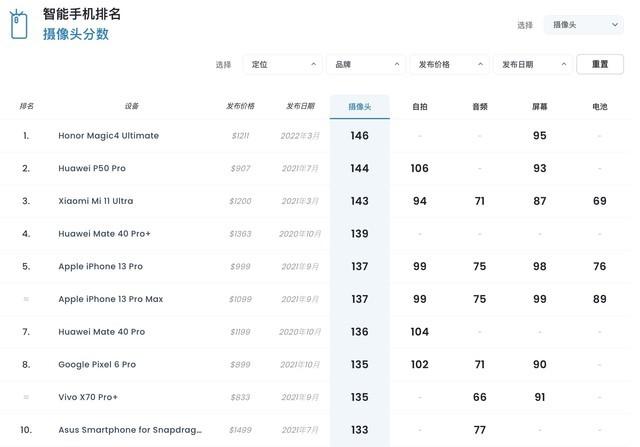640x447 pixels.
Task: Open Xiaomi Mi 11 Ultra device link
Action: (x=96, y=201)
